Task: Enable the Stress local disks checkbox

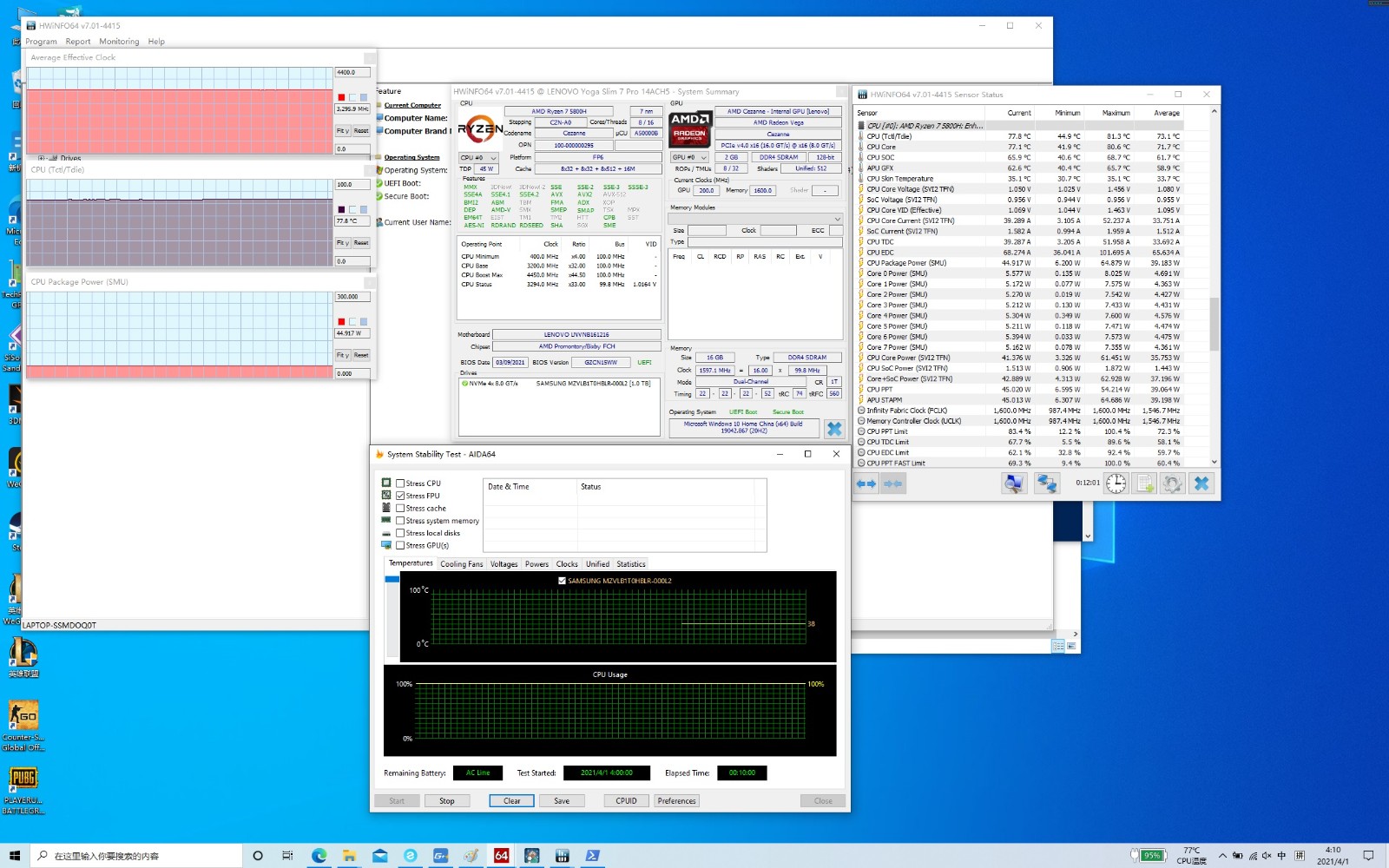Action: [400, 533]
